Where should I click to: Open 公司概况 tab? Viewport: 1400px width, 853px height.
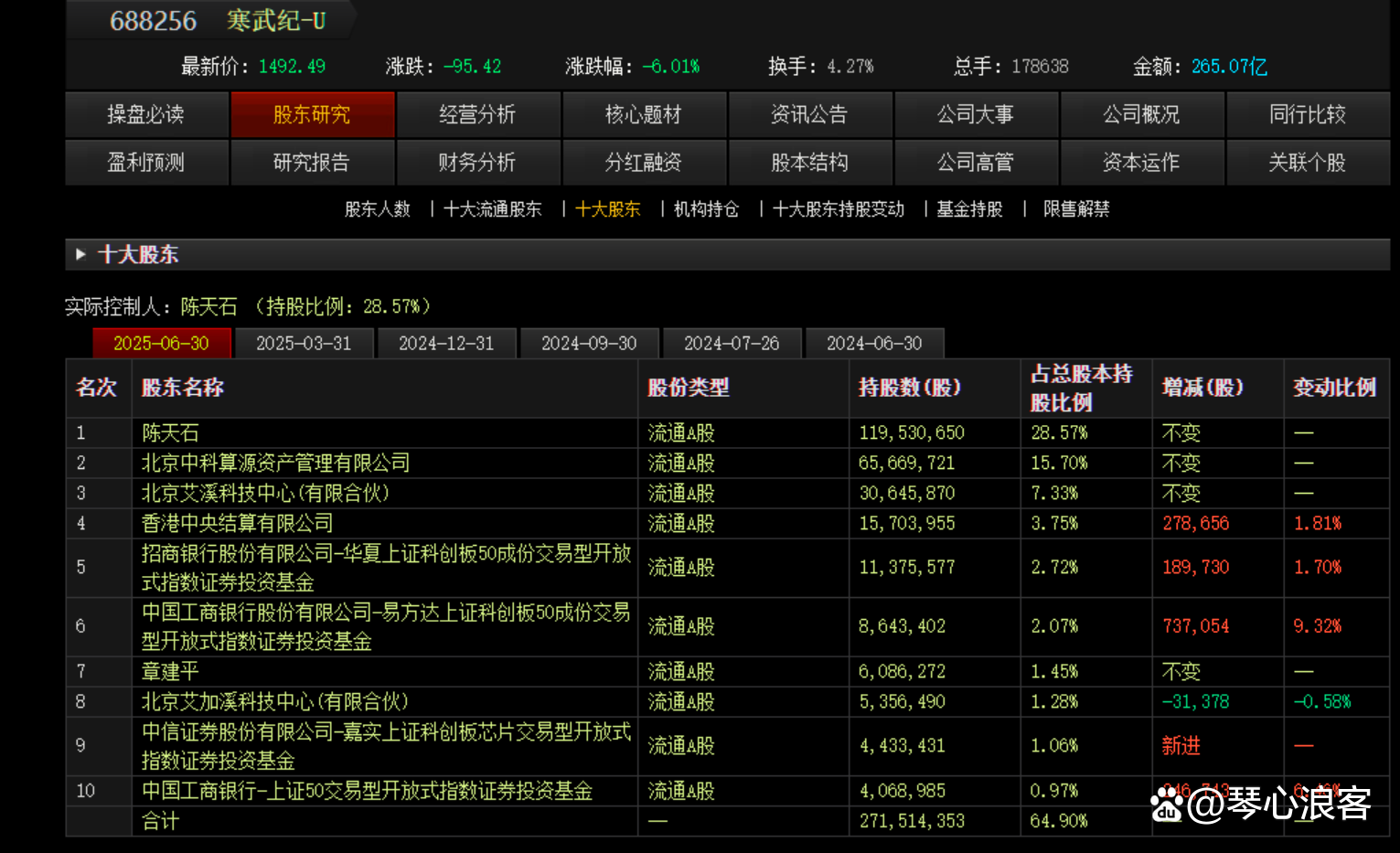pos(1141,114)
